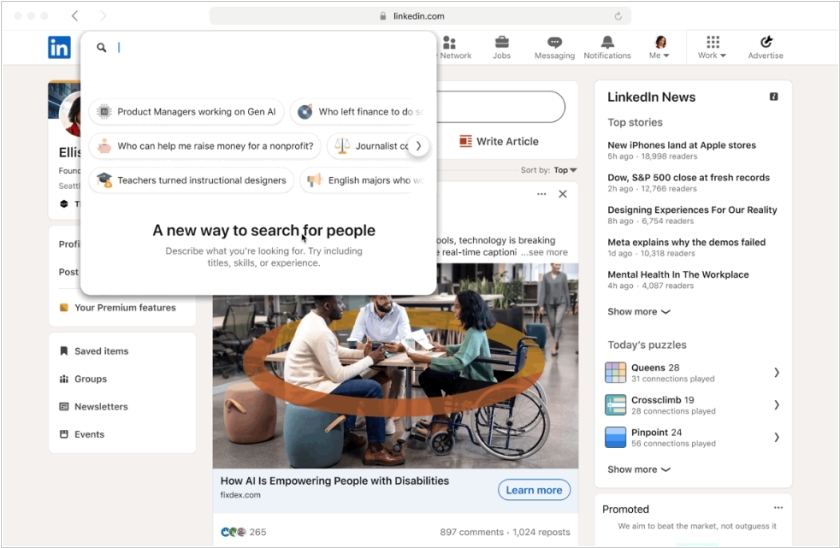Reload page using browser refresh icon
Screen dimensions: 840x548
click(x=618, y=16)
